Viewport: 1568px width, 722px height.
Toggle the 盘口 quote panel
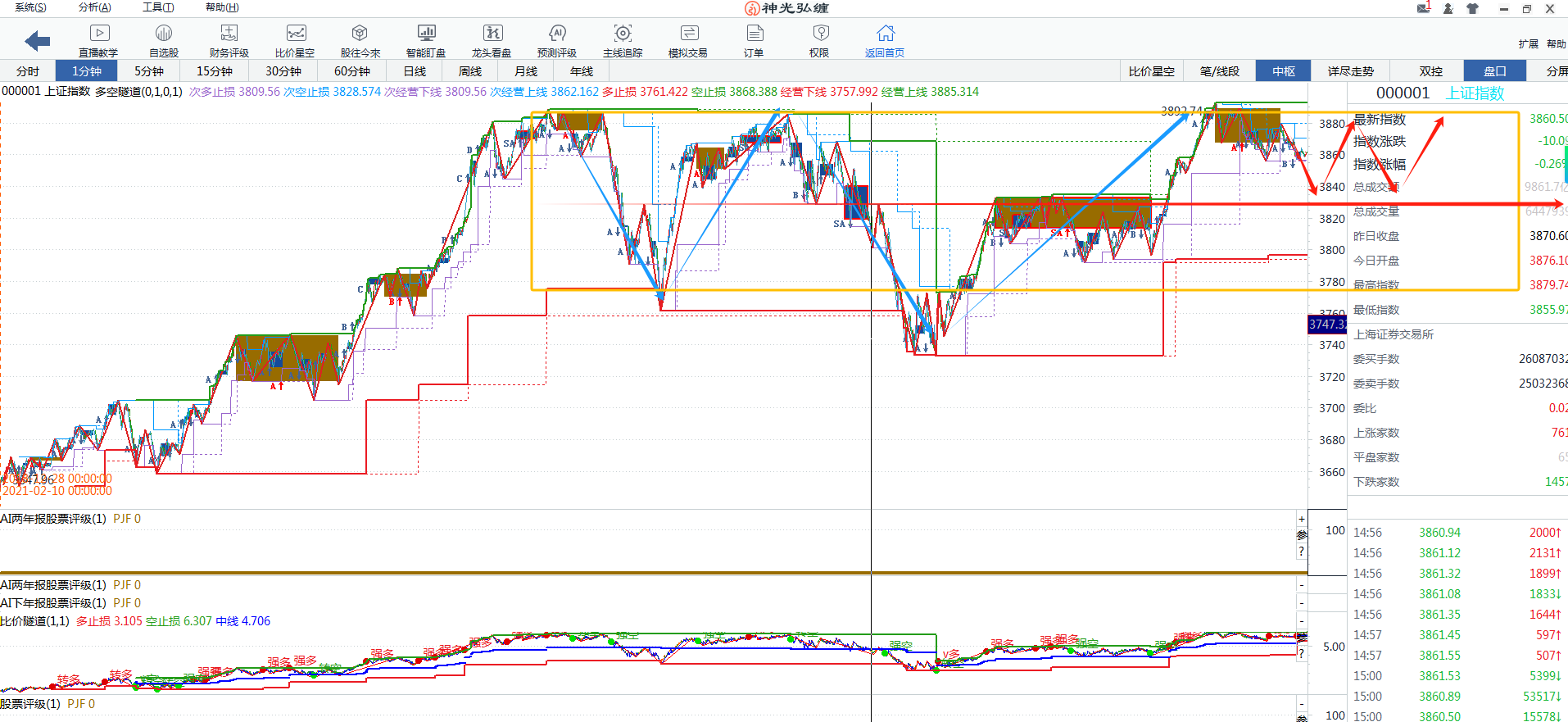pos(1494,71)
